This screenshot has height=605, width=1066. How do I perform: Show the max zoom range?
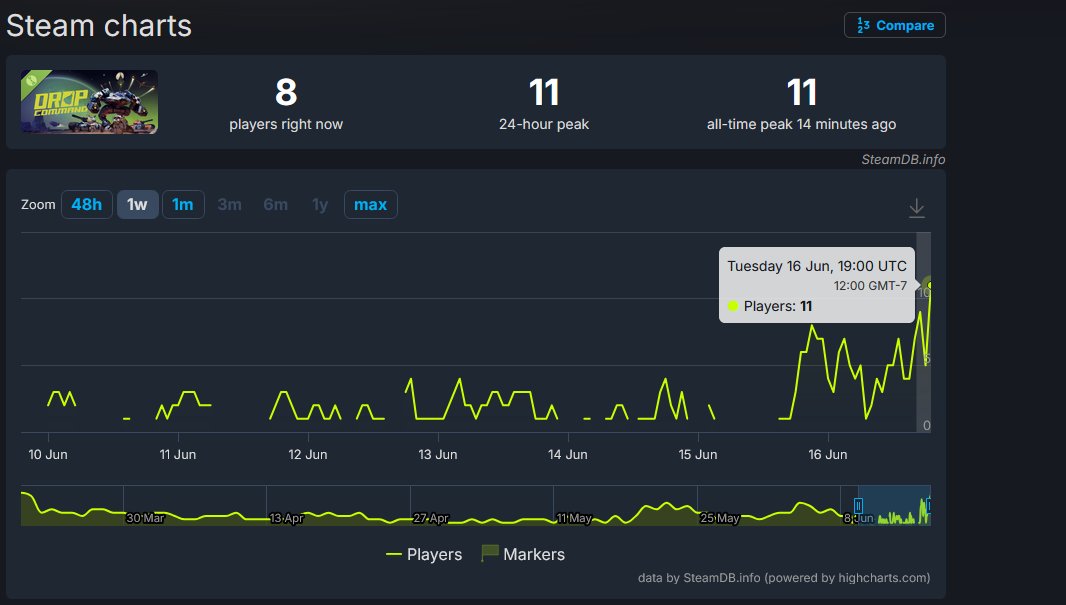pos(371,205)
